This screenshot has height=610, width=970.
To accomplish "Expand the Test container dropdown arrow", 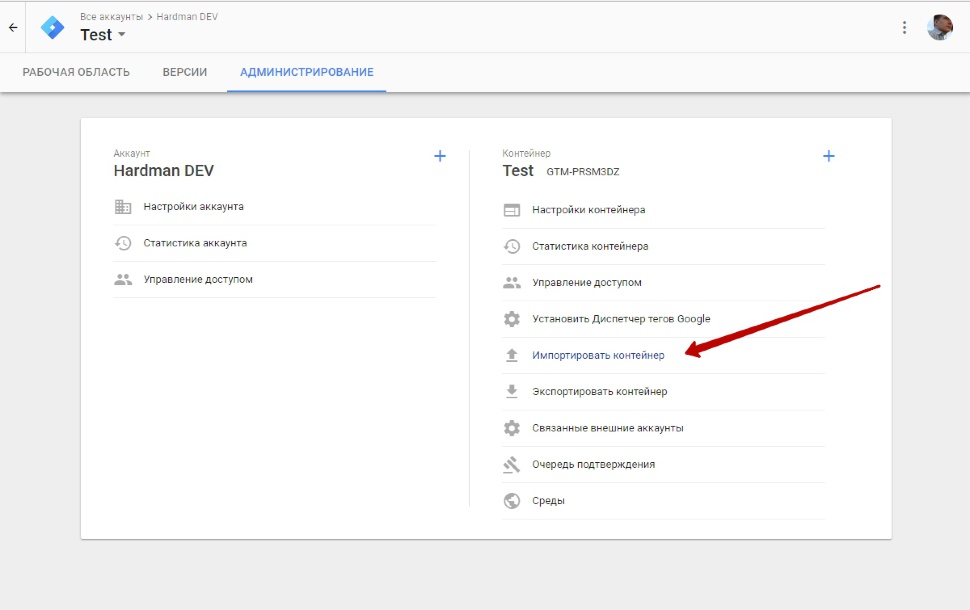I will [x=122, y=35].
